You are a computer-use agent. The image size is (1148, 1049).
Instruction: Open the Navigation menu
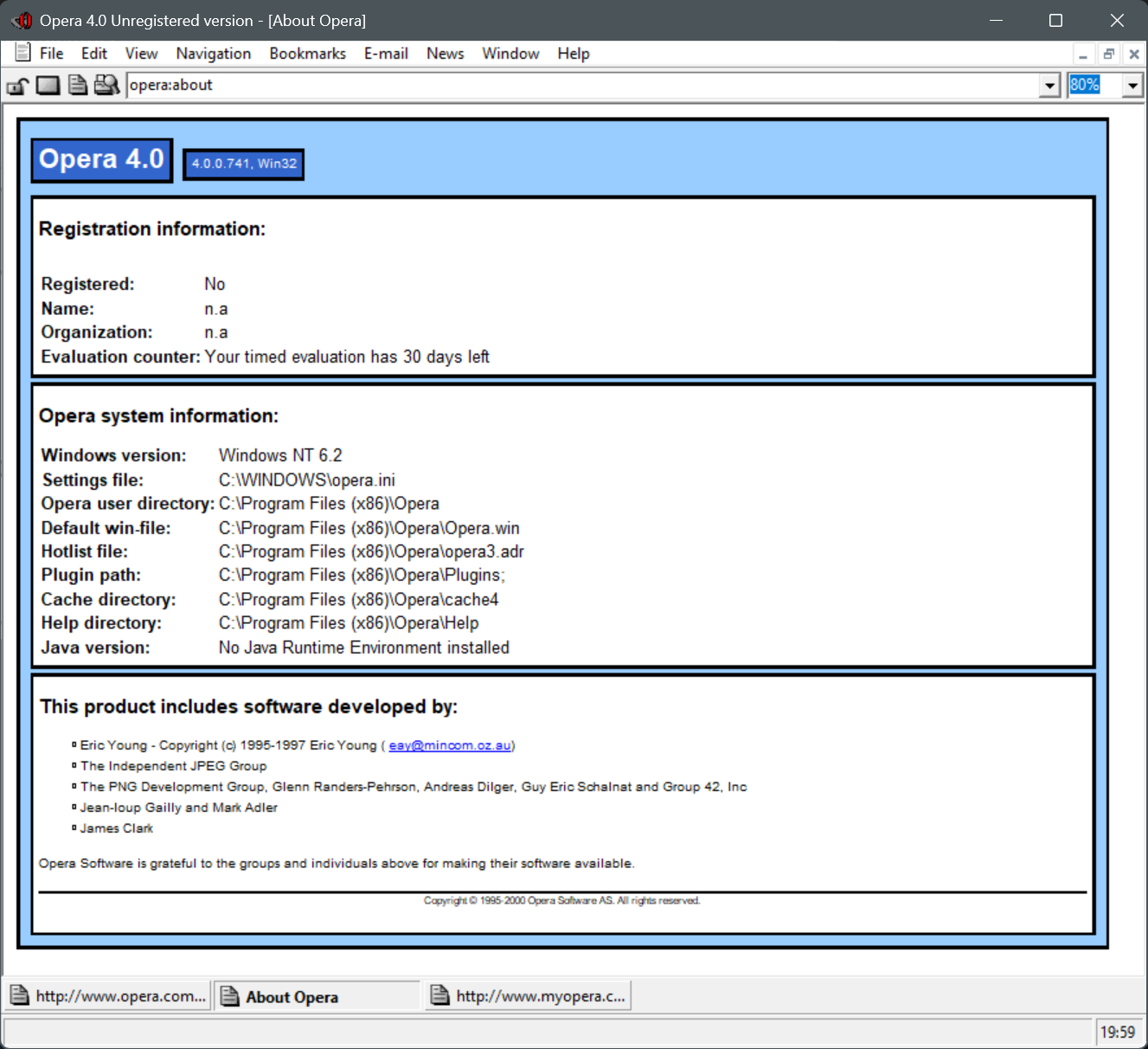tap(214, 54)
